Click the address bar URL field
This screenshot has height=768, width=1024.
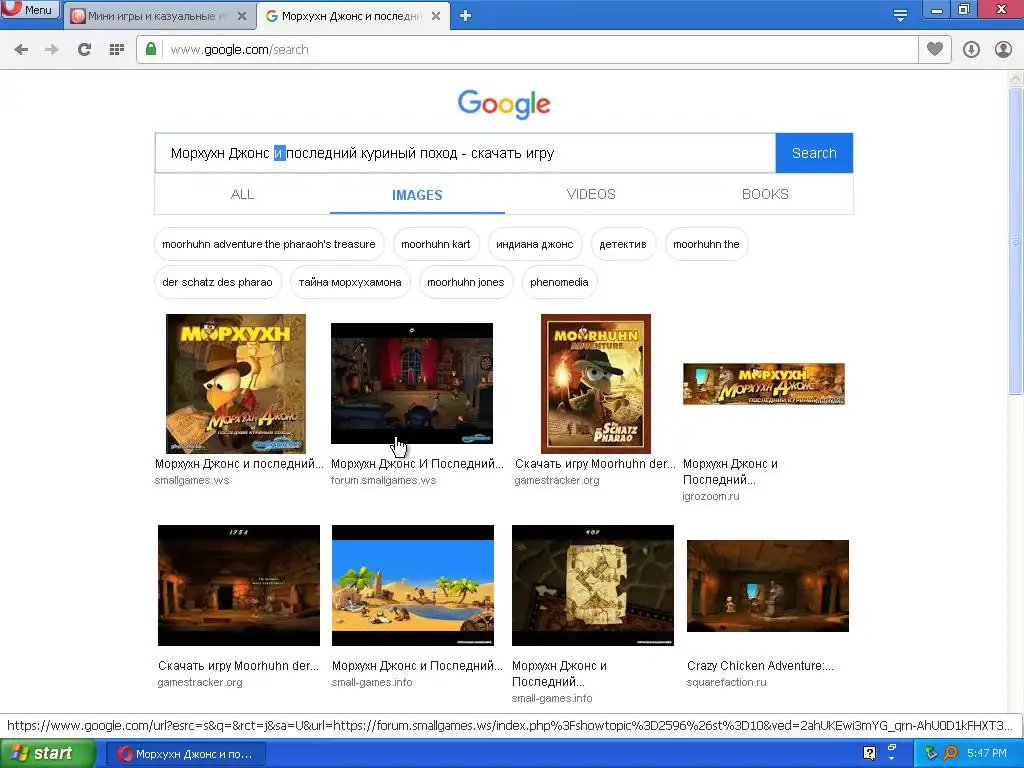(539, 50)
